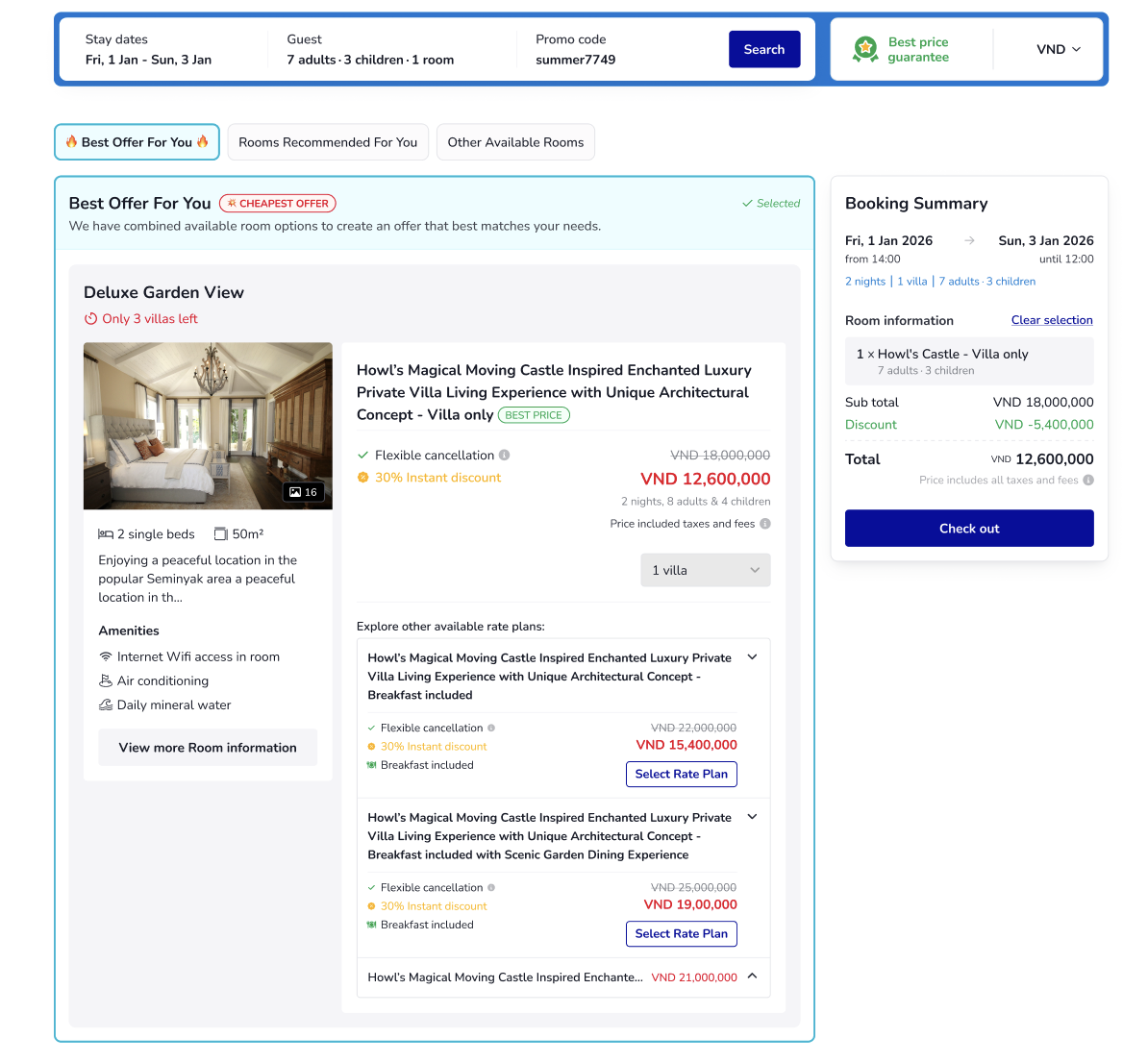Click the Search button

click(x=763, y=49)
